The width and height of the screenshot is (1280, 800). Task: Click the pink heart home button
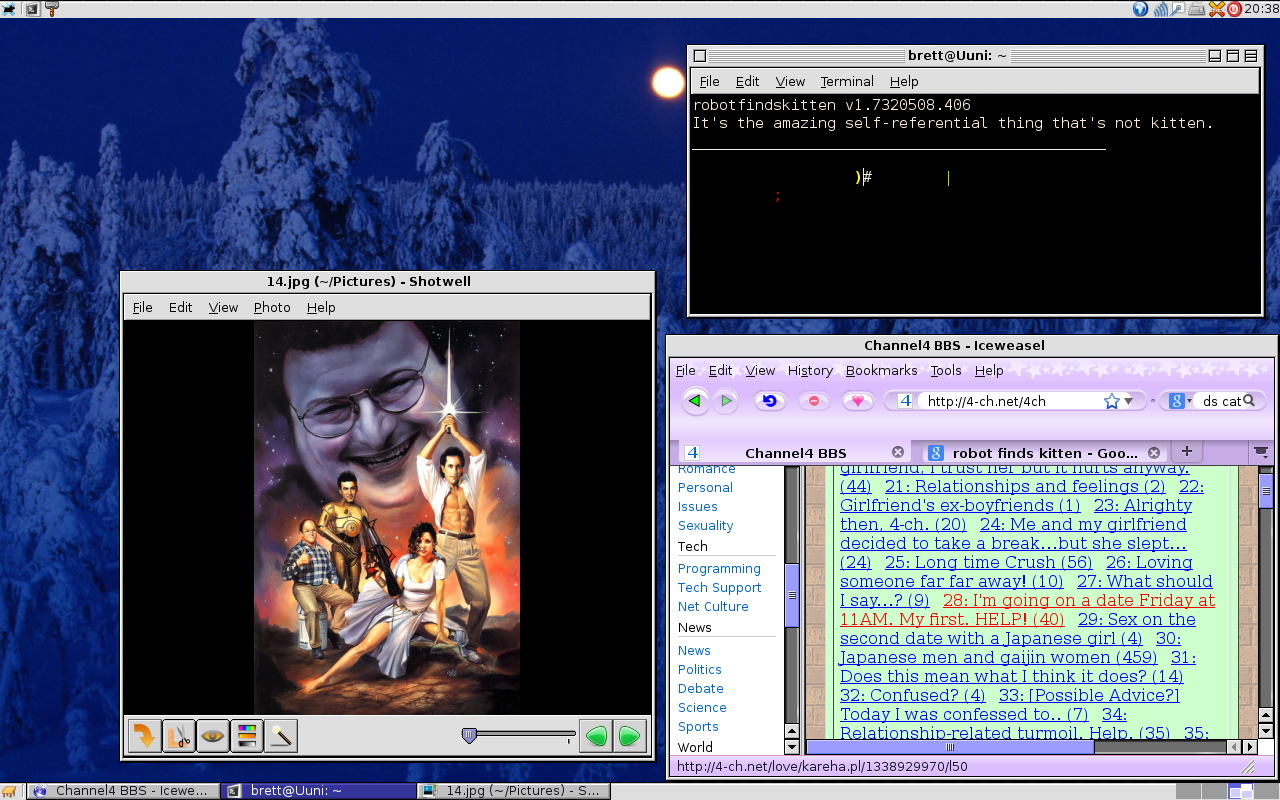click(857, 401)
